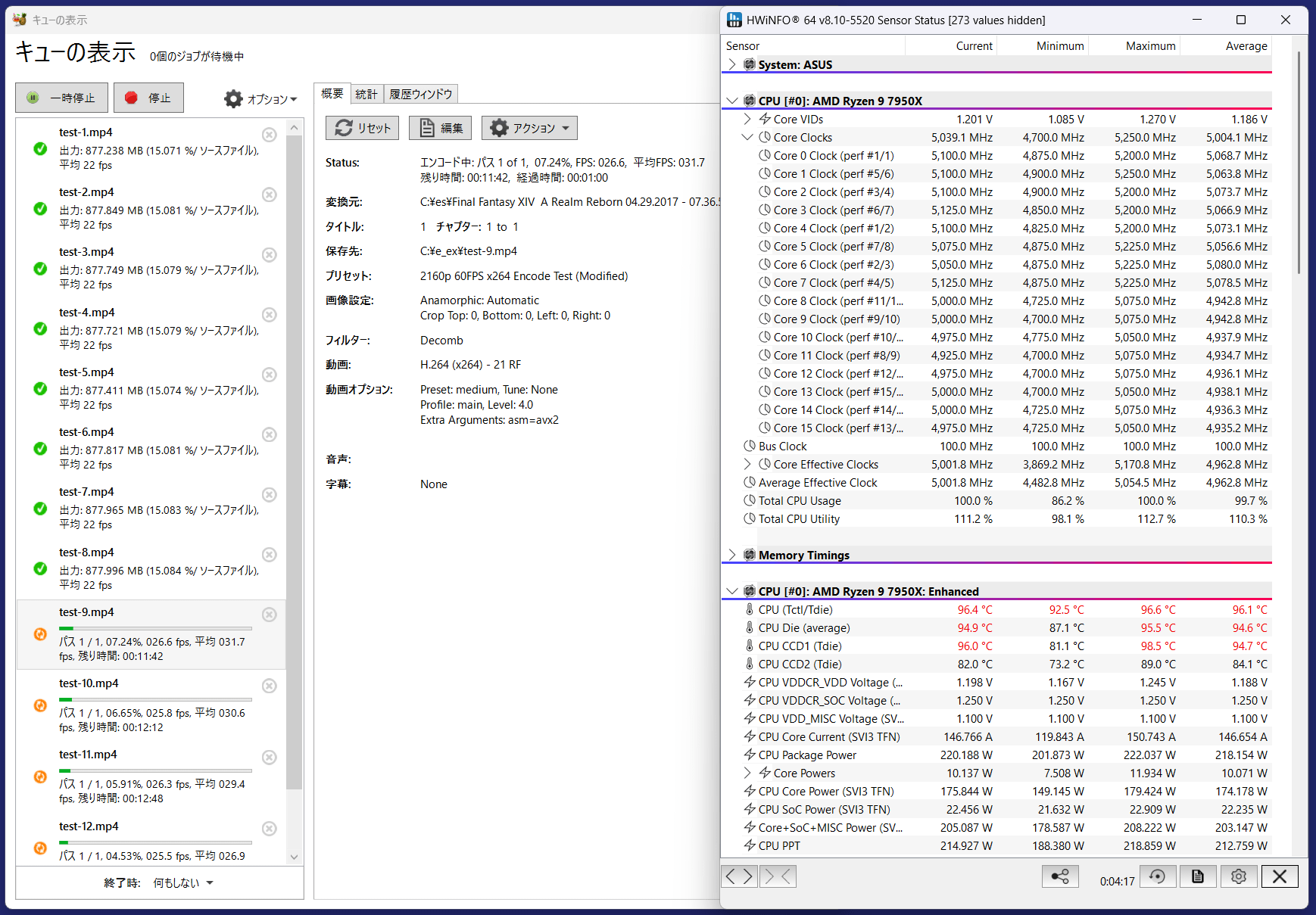
Task: Switch to the 統計 statistics tab
Action: (366, 94)
